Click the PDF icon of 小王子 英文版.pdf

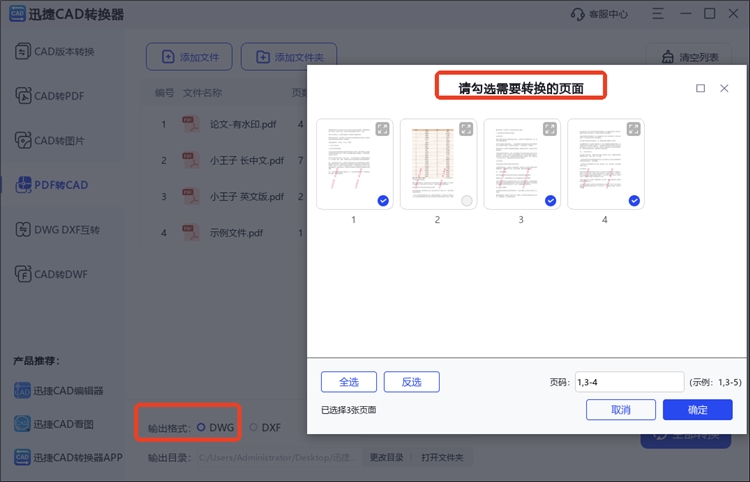[190, 197]
